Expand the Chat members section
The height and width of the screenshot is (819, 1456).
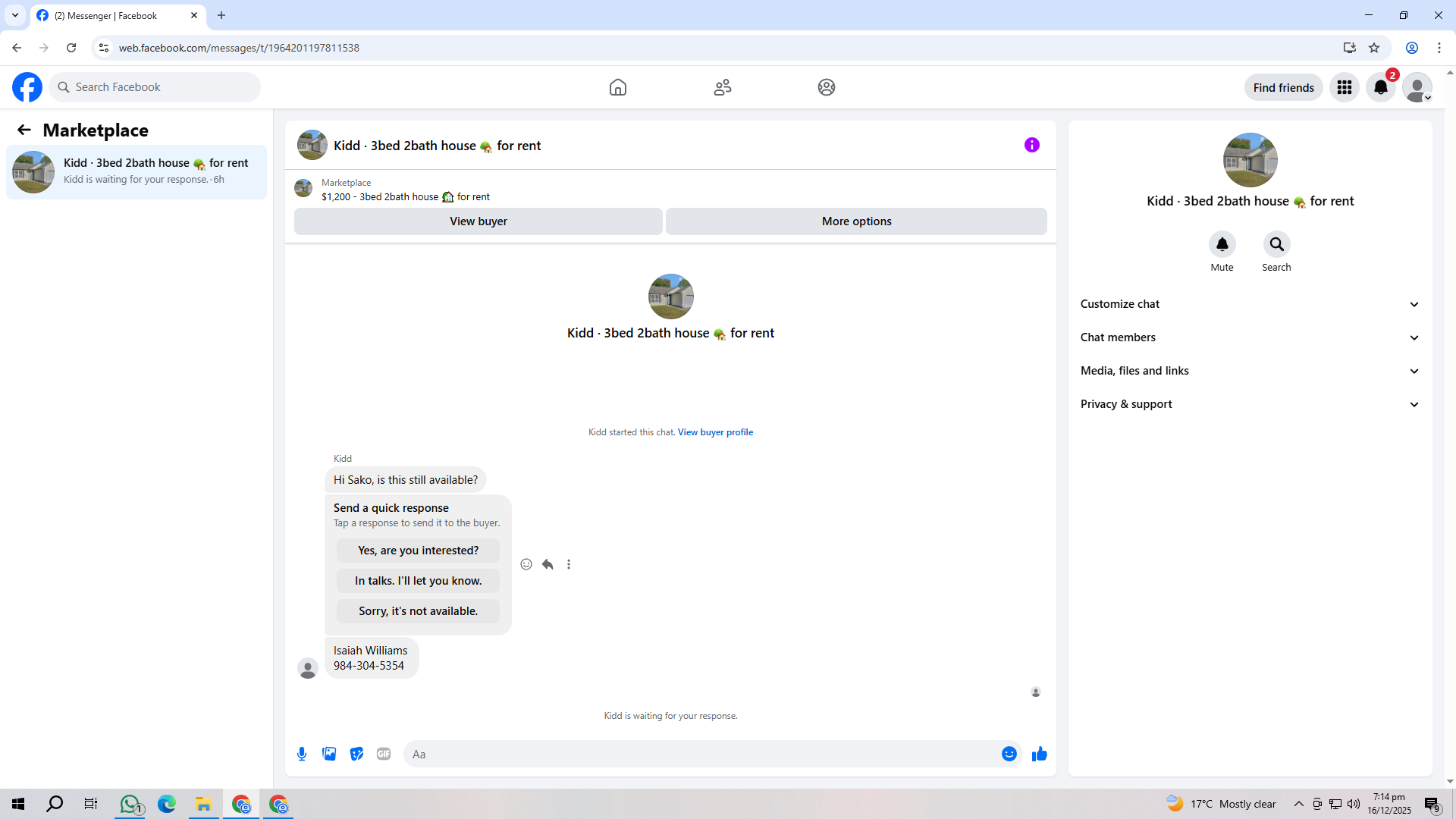1250,337
